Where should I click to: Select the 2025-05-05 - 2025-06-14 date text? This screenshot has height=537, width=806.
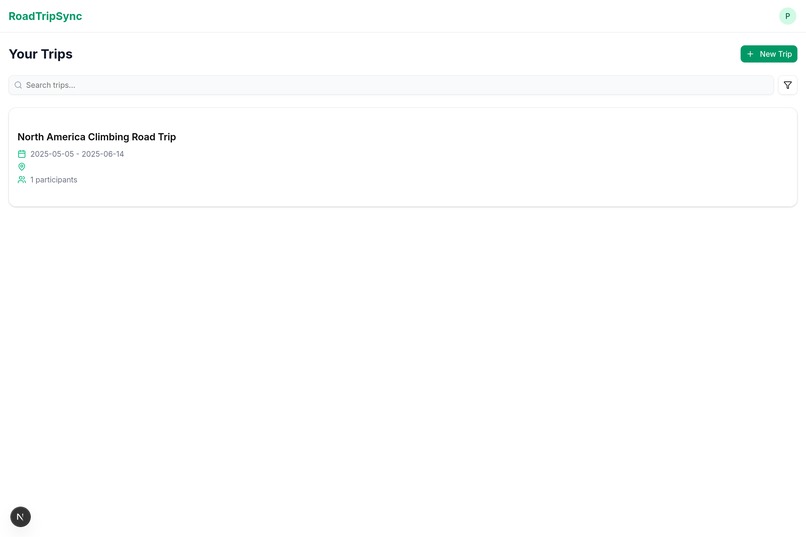(77, 154)
